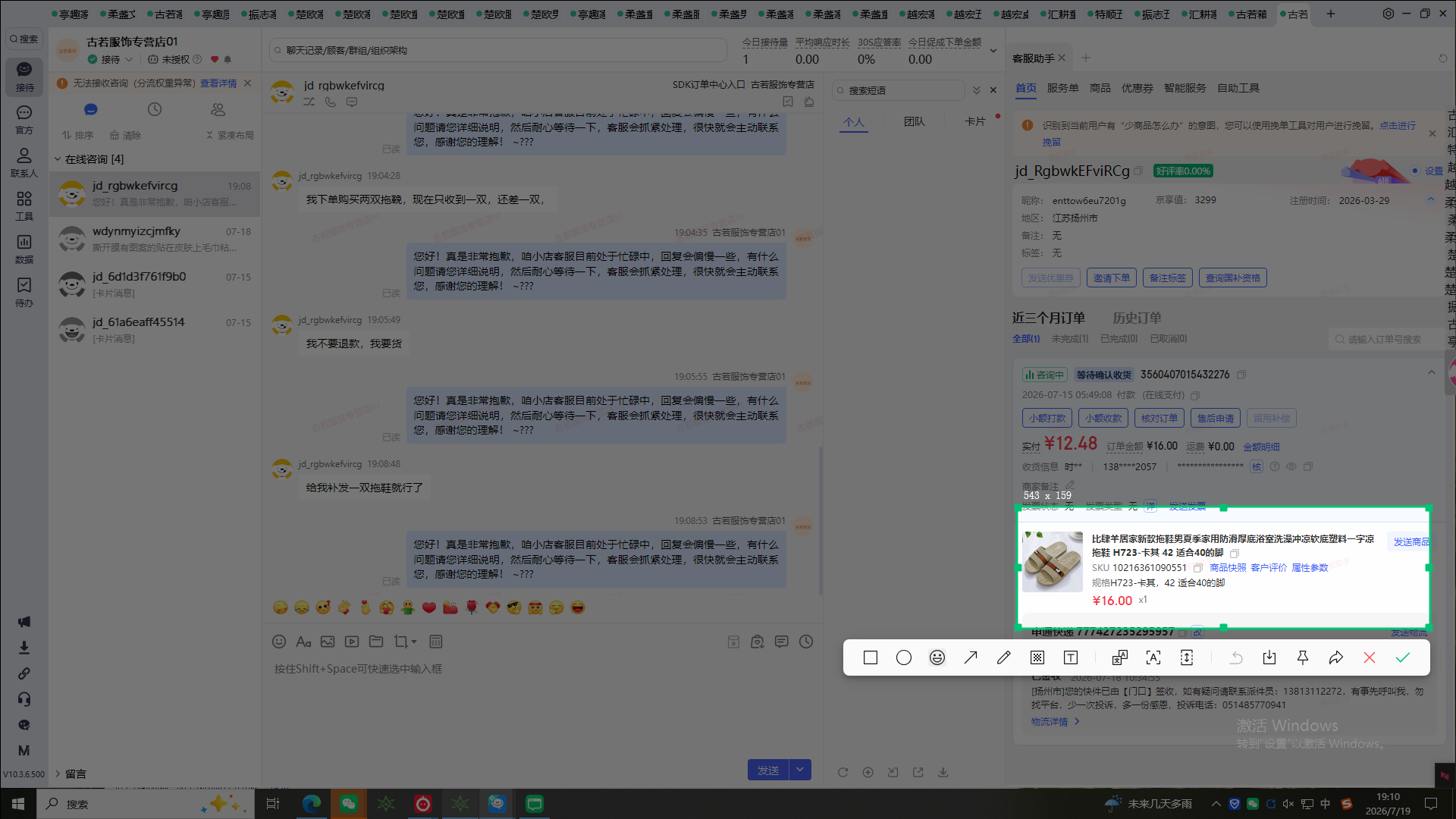Open the 工具 section in left sidebar
Screen dimensions: 1456x819
(24, 206)
